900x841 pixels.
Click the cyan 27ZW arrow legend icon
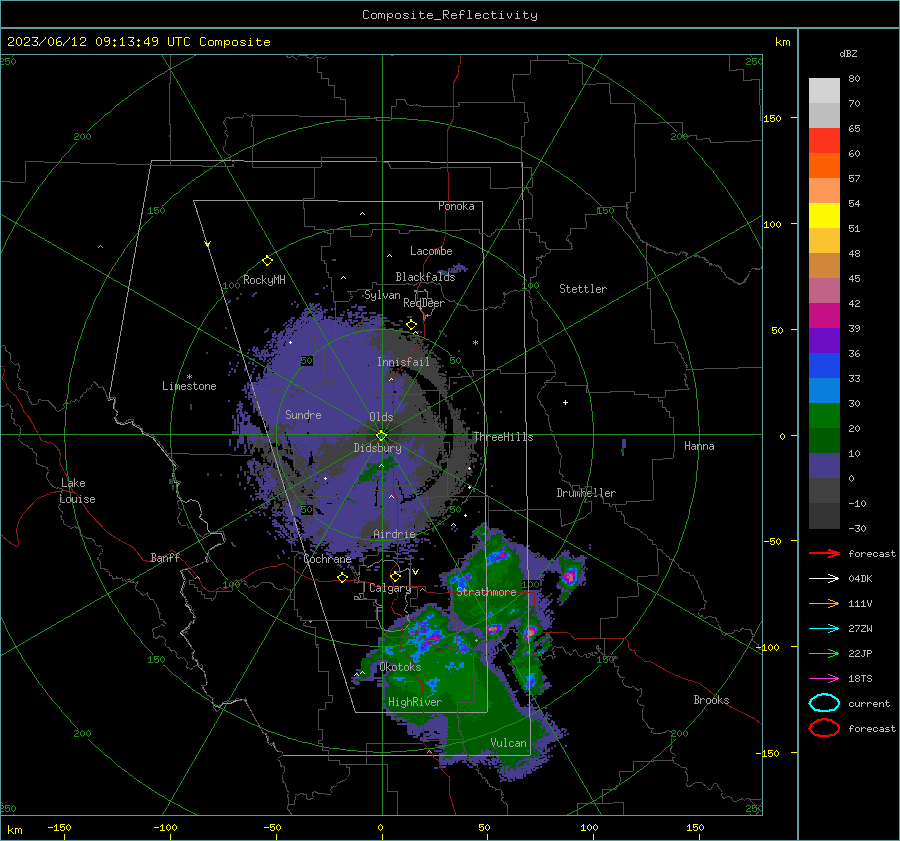click(x=824, y=629)
